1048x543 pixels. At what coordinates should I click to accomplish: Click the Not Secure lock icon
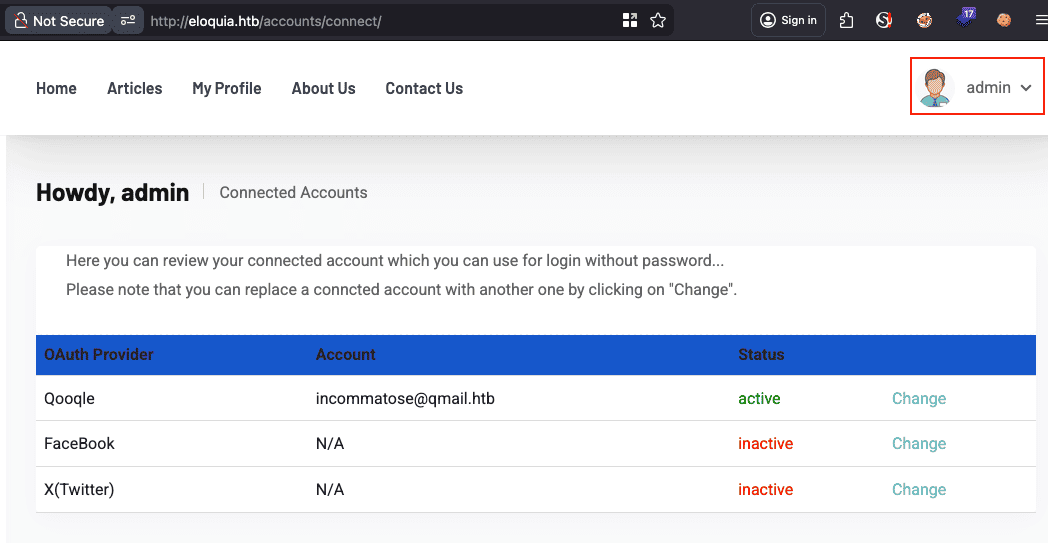(21, 21)
